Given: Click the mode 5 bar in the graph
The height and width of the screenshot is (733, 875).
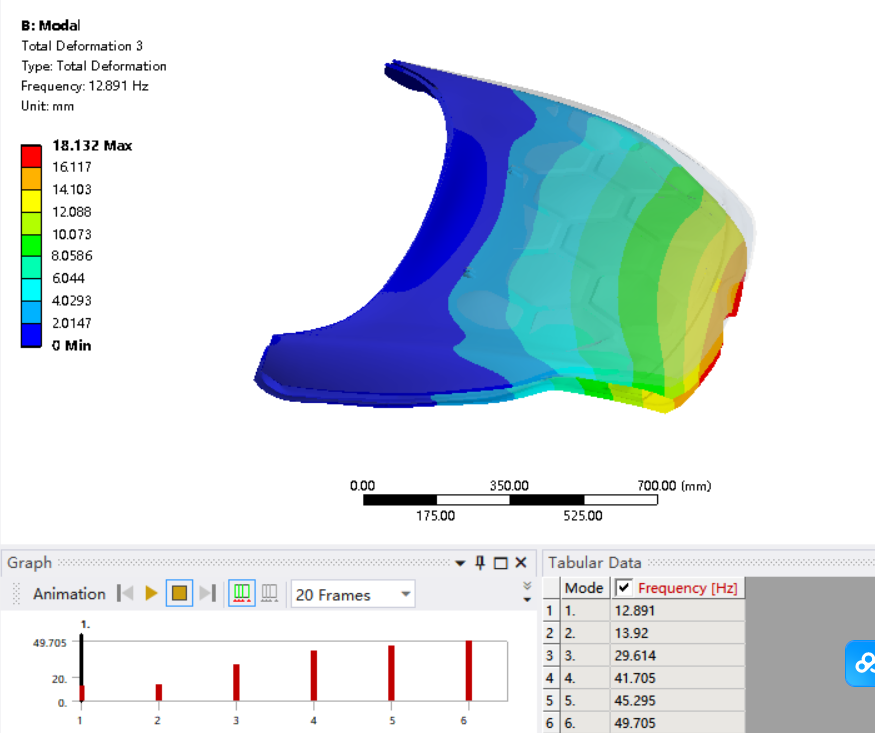Looking at the screenshot, I should [x=391, y=673].
